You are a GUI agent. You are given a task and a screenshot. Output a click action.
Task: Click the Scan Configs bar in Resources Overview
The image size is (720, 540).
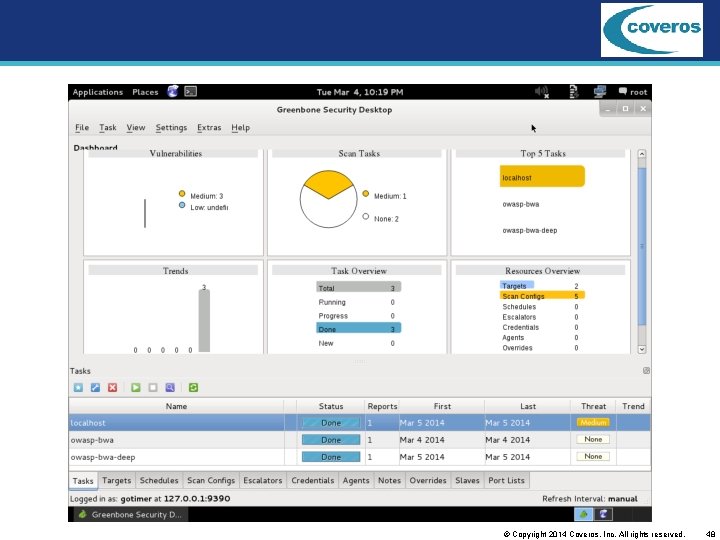[x=542, y=296]
